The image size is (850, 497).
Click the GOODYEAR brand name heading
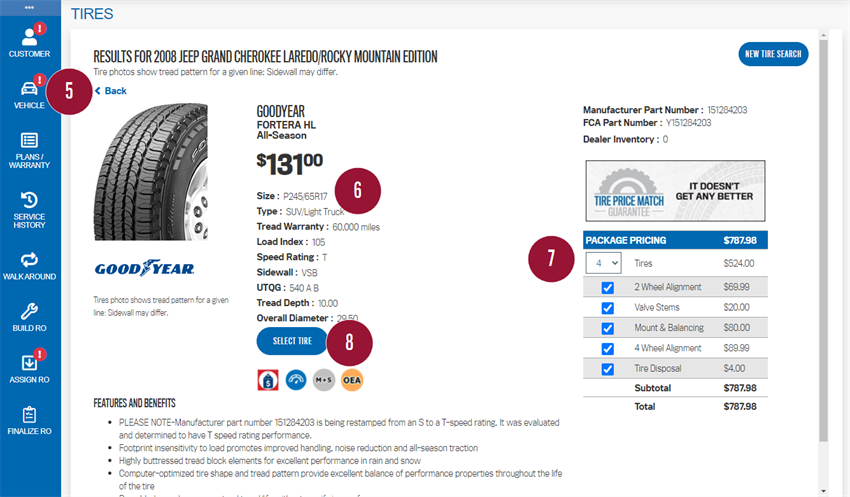coord(281,112)
